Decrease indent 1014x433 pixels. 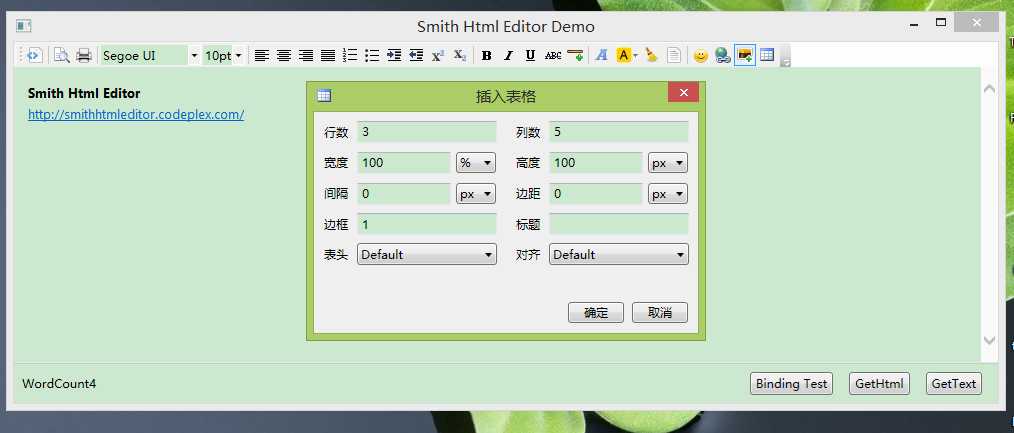pos(416,56)
